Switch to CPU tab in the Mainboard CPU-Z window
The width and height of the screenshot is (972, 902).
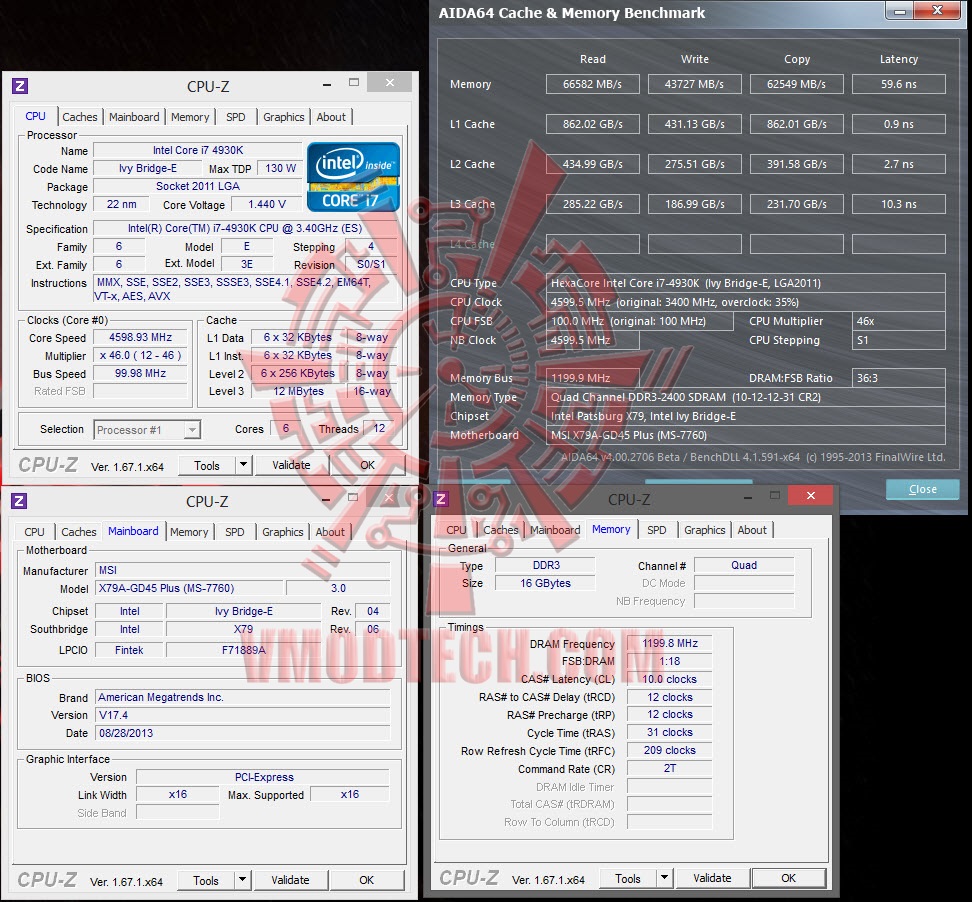[34, 532]
